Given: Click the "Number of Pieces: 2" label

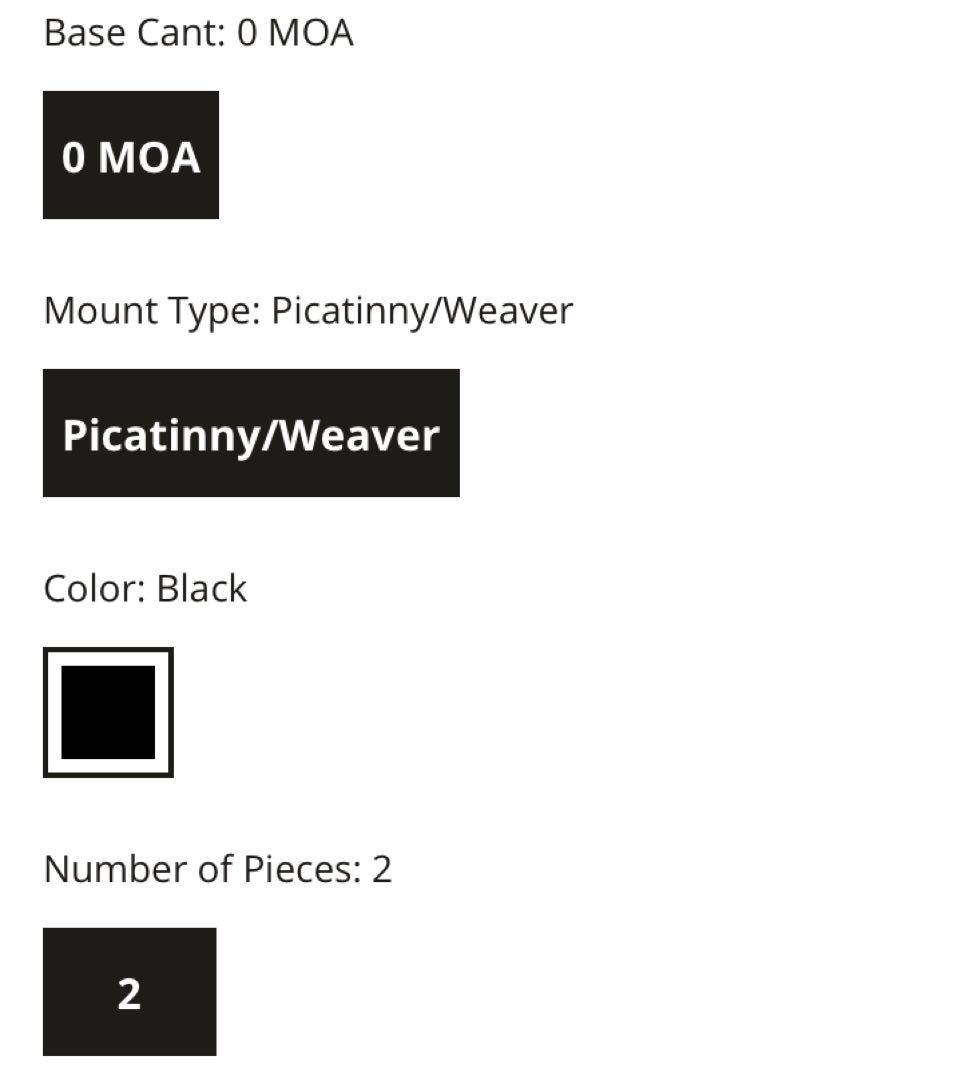Looking at the screenshot, I should tap(217, 869).
